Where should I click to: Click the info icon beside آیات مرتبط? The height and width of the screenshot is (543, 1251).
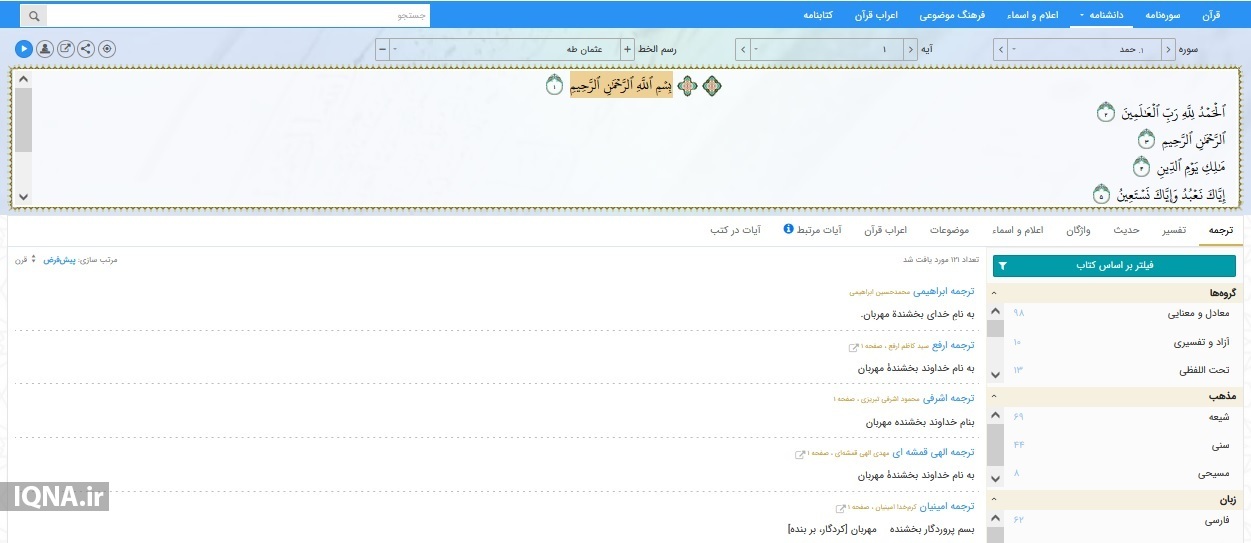pos(788,229)
